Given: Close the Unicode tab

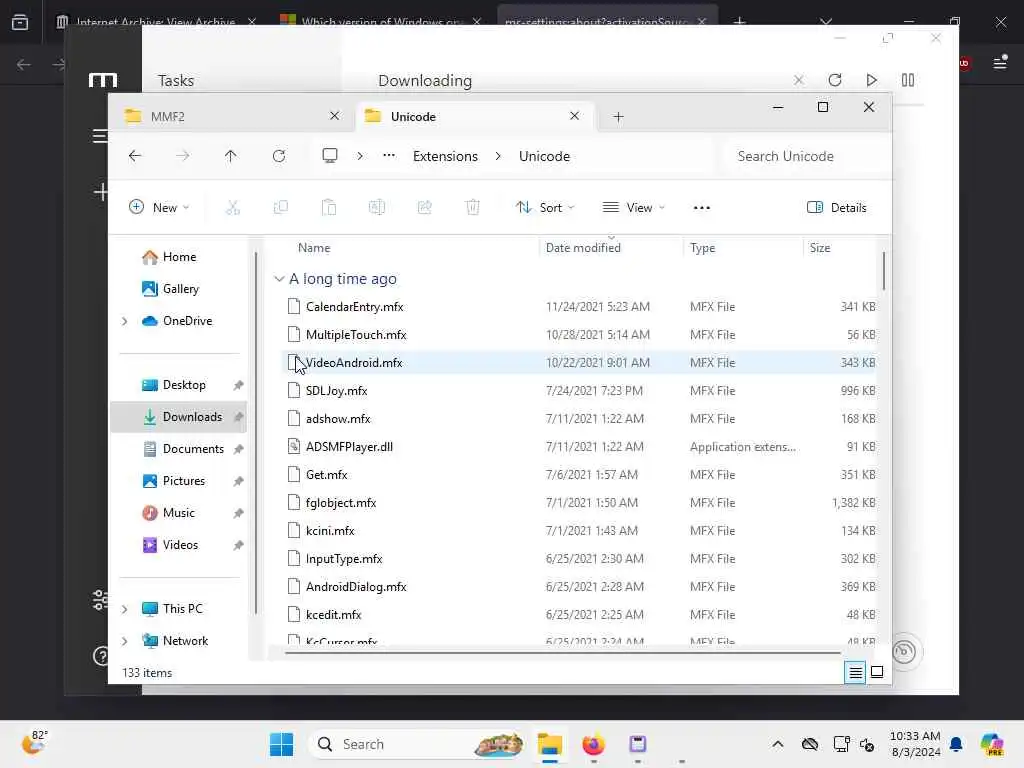Looking at the screenshot, I should click(x=575, y=116).
